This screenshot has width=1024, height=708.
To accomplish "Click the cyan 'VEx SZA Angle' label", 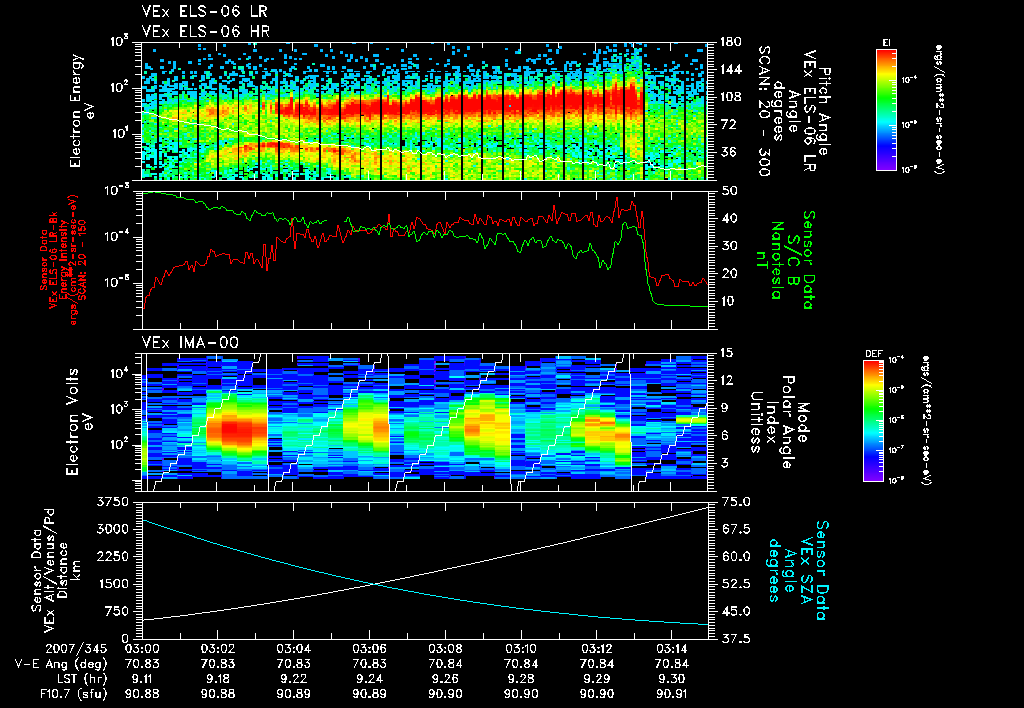I will [x=797, y=570].
